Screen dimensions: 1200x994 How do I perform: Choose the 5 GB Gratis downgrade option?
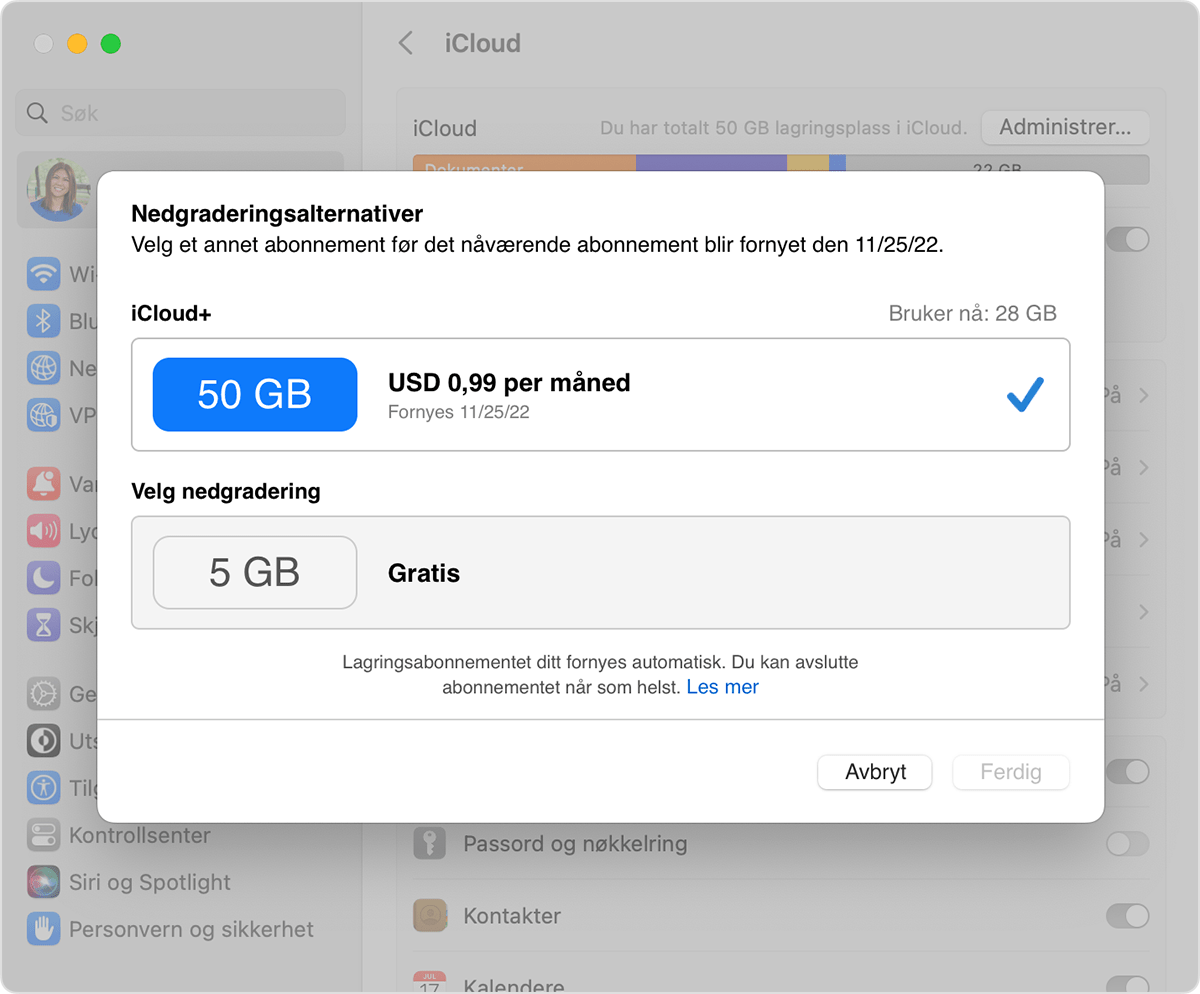[600, 572]
